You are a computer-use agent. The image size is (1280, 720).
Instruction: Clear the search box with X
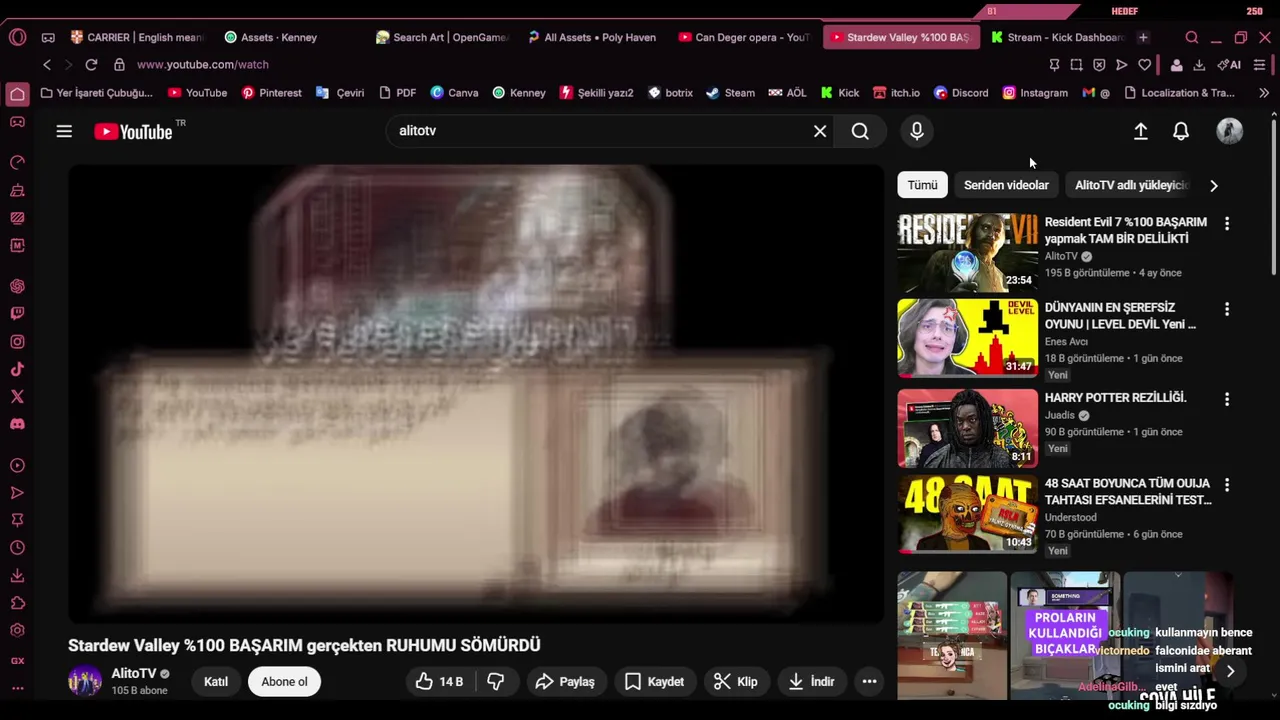coord(820,131)
